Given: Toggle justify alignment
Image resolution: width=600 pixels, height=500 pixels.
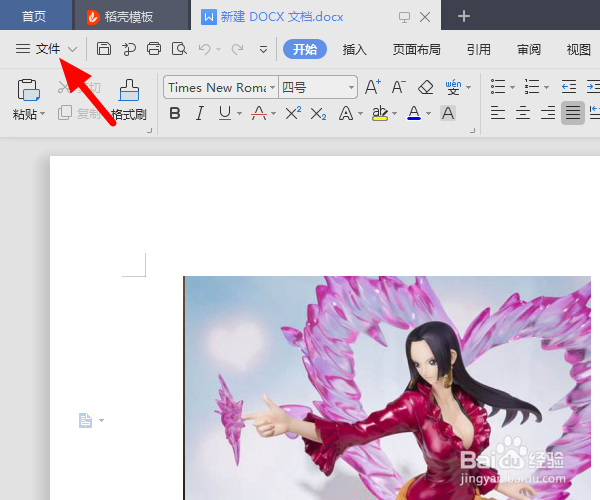Looking at the screenshot, I should (573, 113).
